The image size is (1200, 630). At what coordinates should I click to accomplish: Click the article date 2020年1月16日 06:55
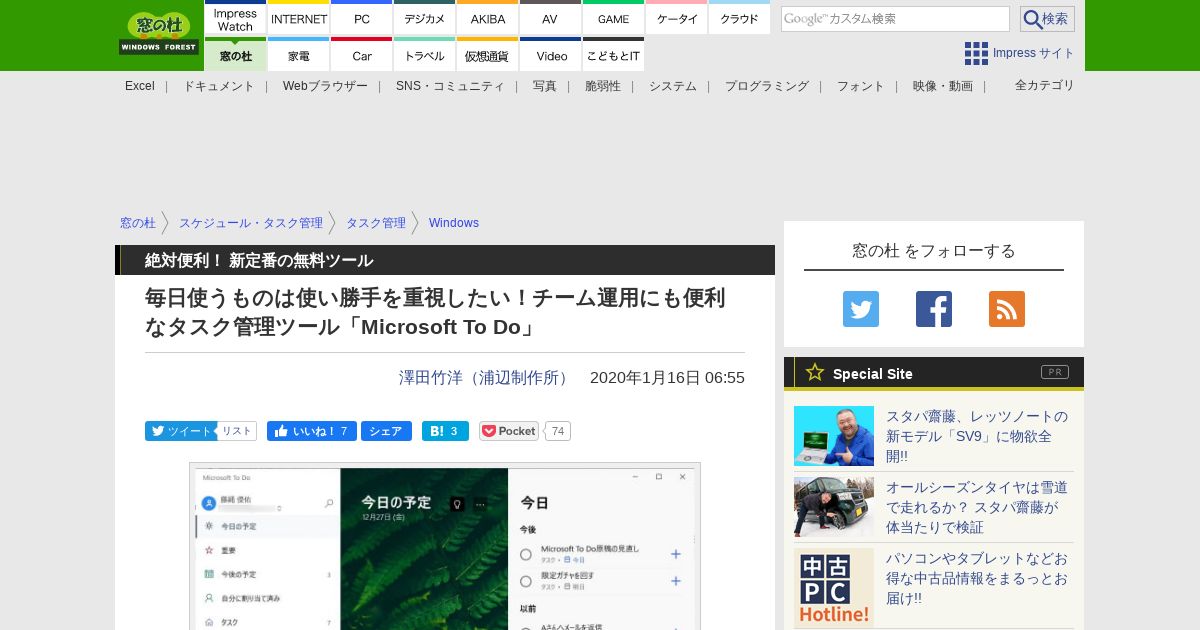point(667,378)
